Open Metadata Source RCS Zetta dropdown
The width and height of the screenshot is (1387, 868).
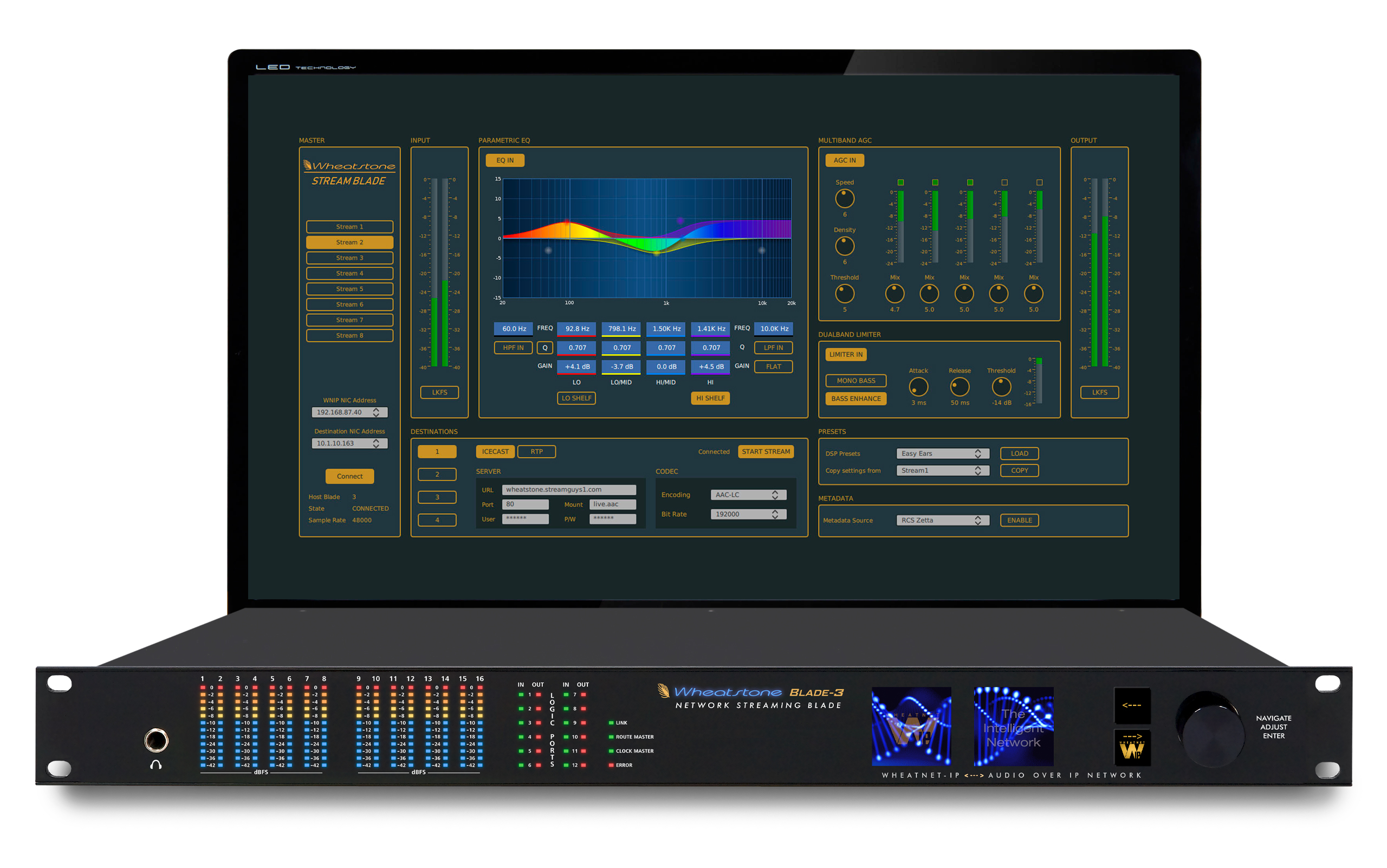pyautogui.click(x=943, y=520)
